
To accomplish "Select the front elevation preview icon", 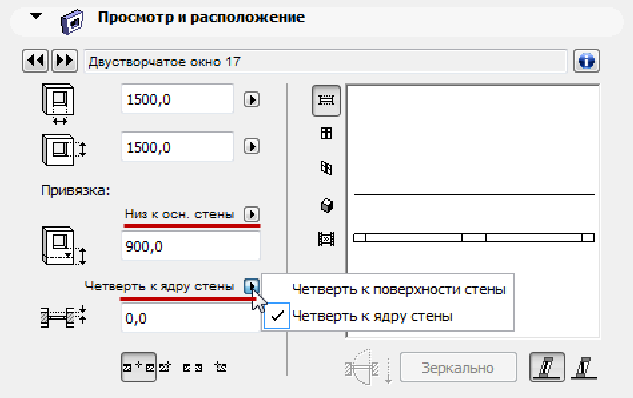I will coord(326,133).
